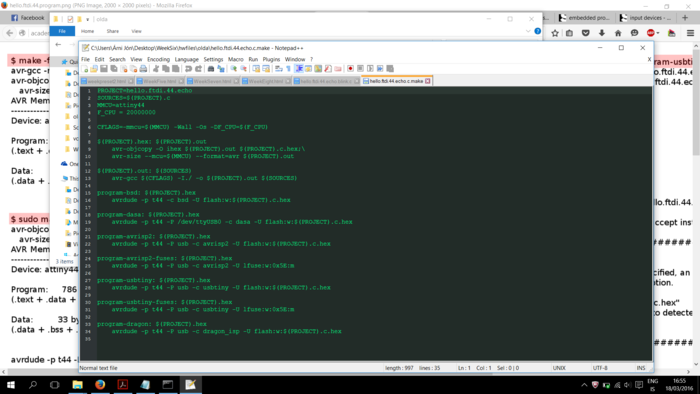Redo the edit via toolbar arrow
The image size is (700, 394).
tap(198, 69)
